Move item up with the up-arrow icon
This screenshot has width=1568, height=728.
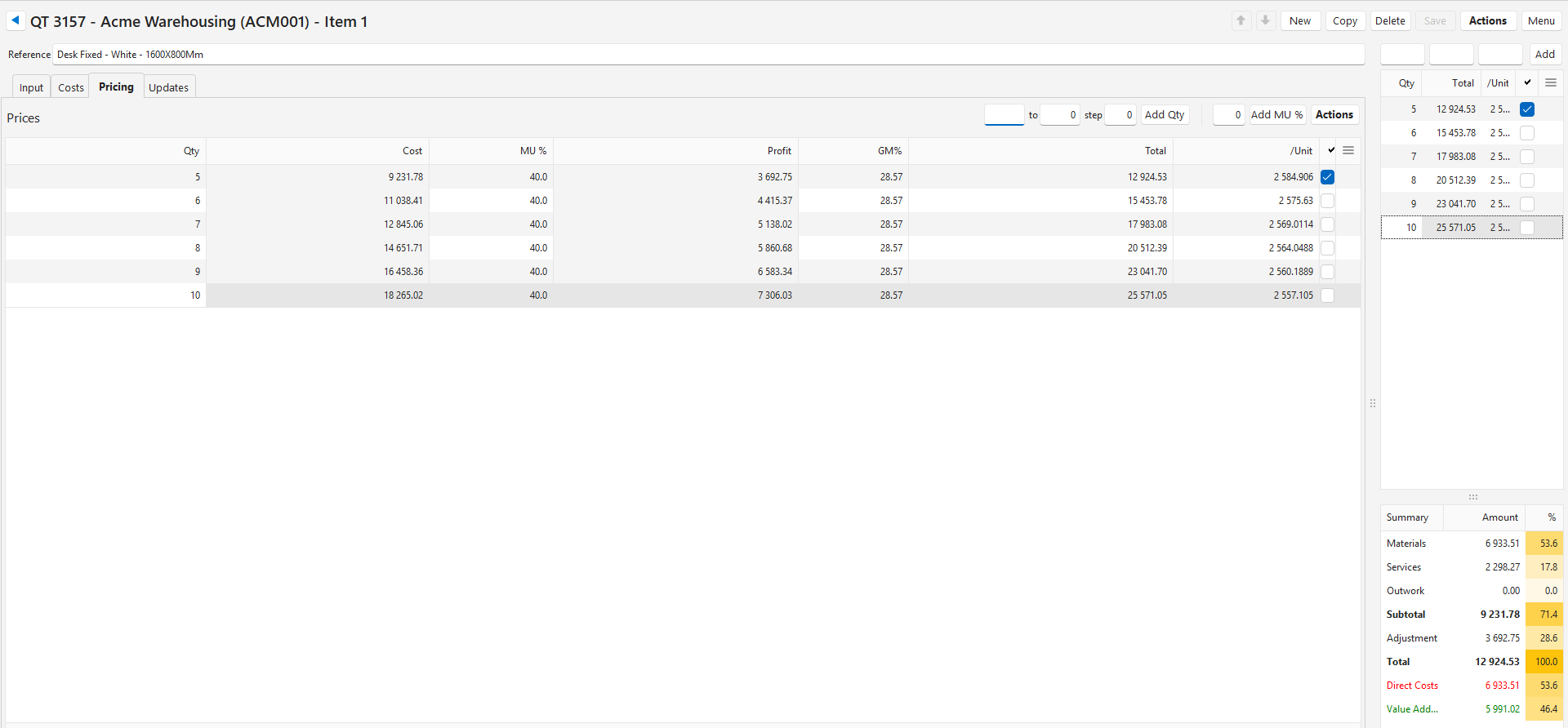pos(1241,20)
